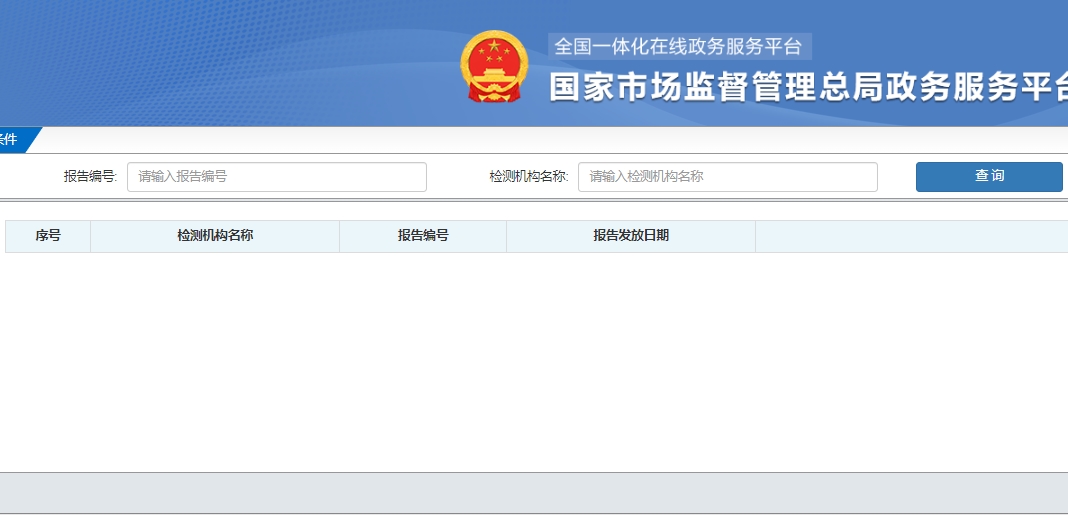Click the 报告编号 table column header

(x=423, y=236)
